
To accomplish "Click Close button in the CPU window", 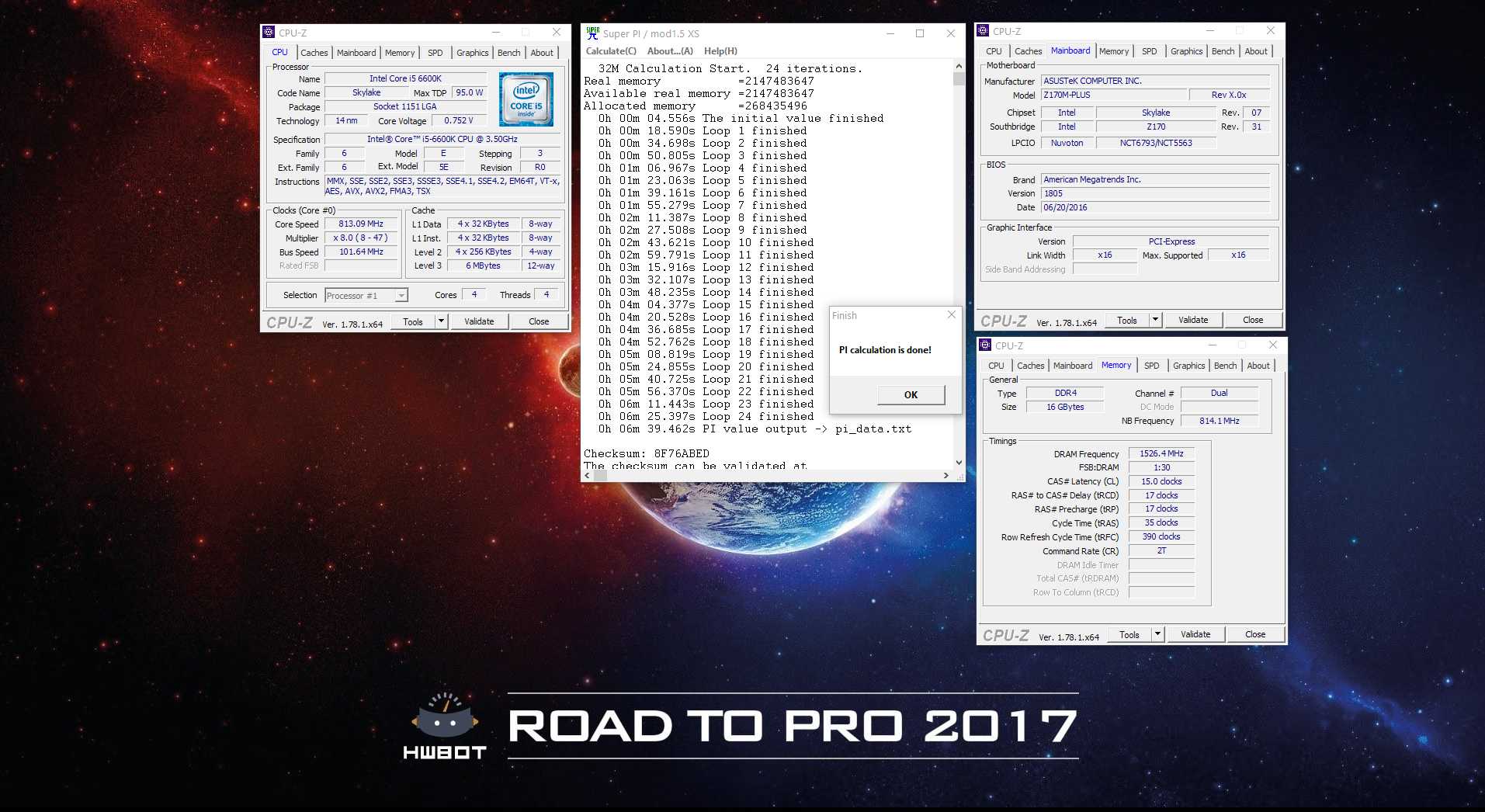I will (x=539, y=321).
